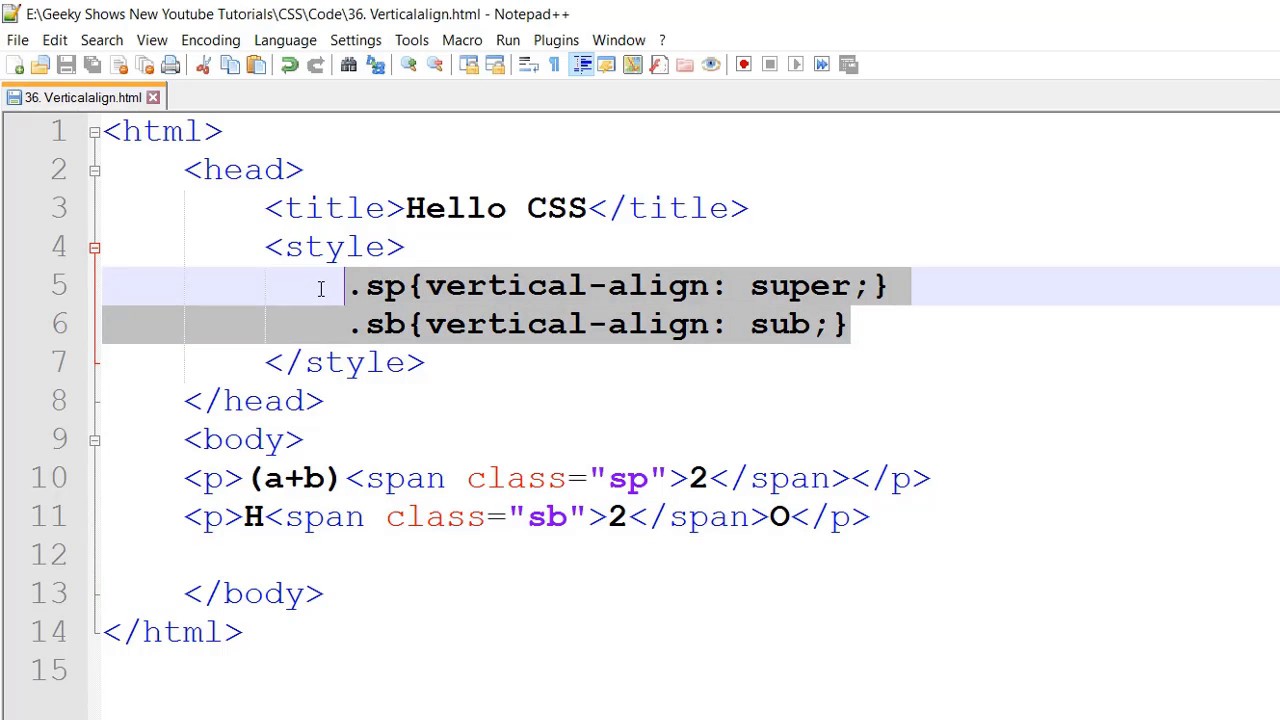Screen dimensions: 1280x720
Task: Click the Open file folder icon
Action: coord(40,65)
